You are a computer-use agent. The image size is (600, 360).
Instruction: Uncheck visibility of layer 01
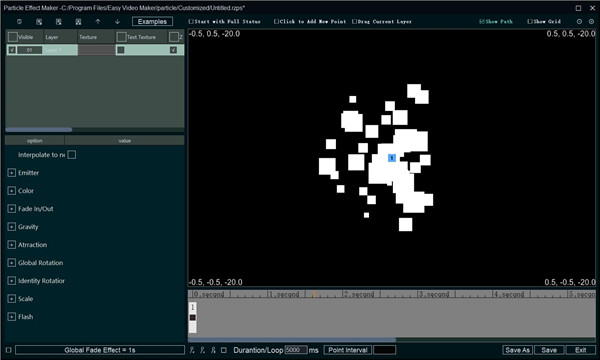12,50
